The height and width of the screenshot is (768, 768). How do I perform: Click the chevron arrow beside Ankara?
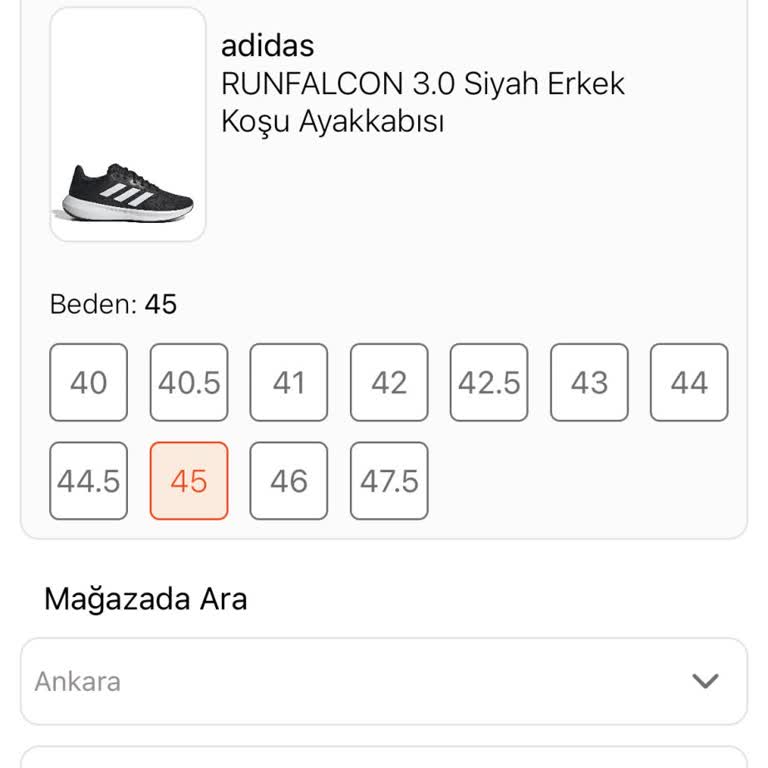pos(705,681)
